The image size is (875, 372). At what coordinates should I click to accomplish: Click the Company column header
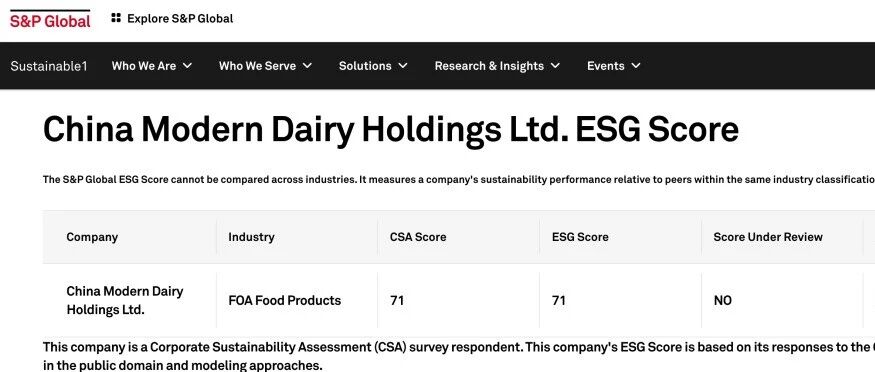92,237
